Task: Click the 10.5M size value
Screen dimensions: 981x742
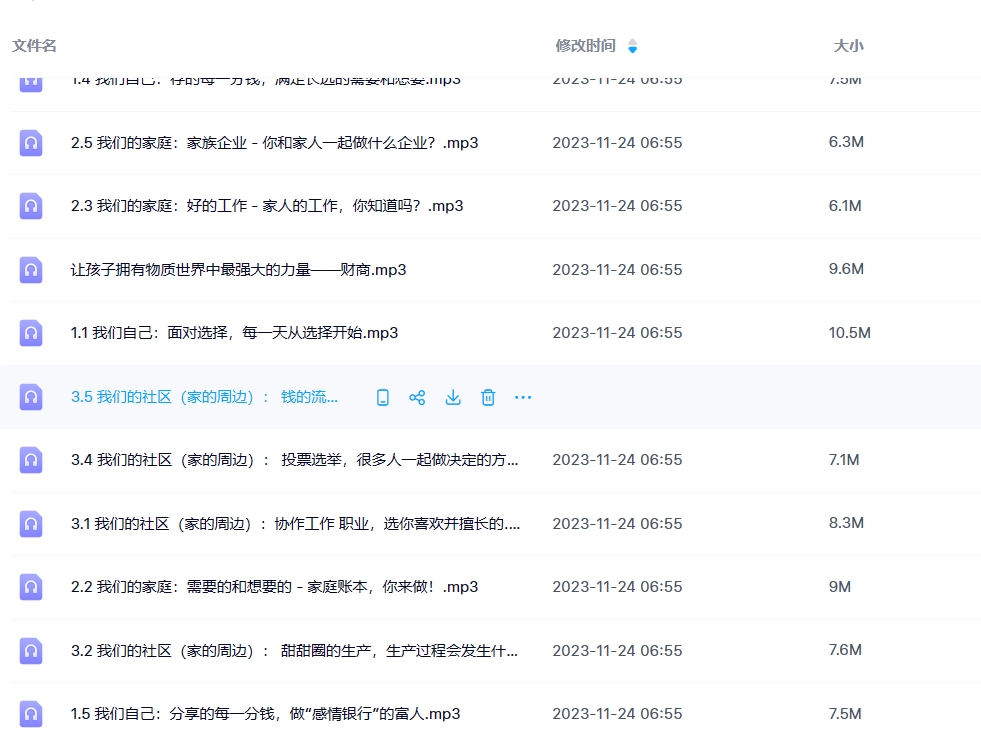Action: click(850, 333)
